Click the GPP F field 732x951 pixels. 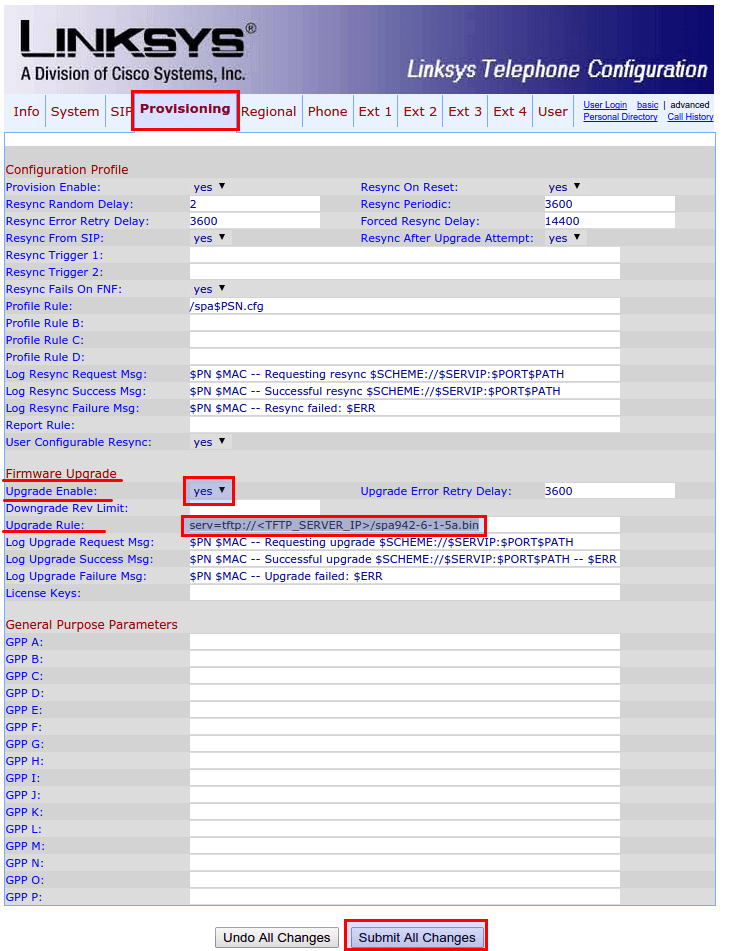tap(405, 727)
